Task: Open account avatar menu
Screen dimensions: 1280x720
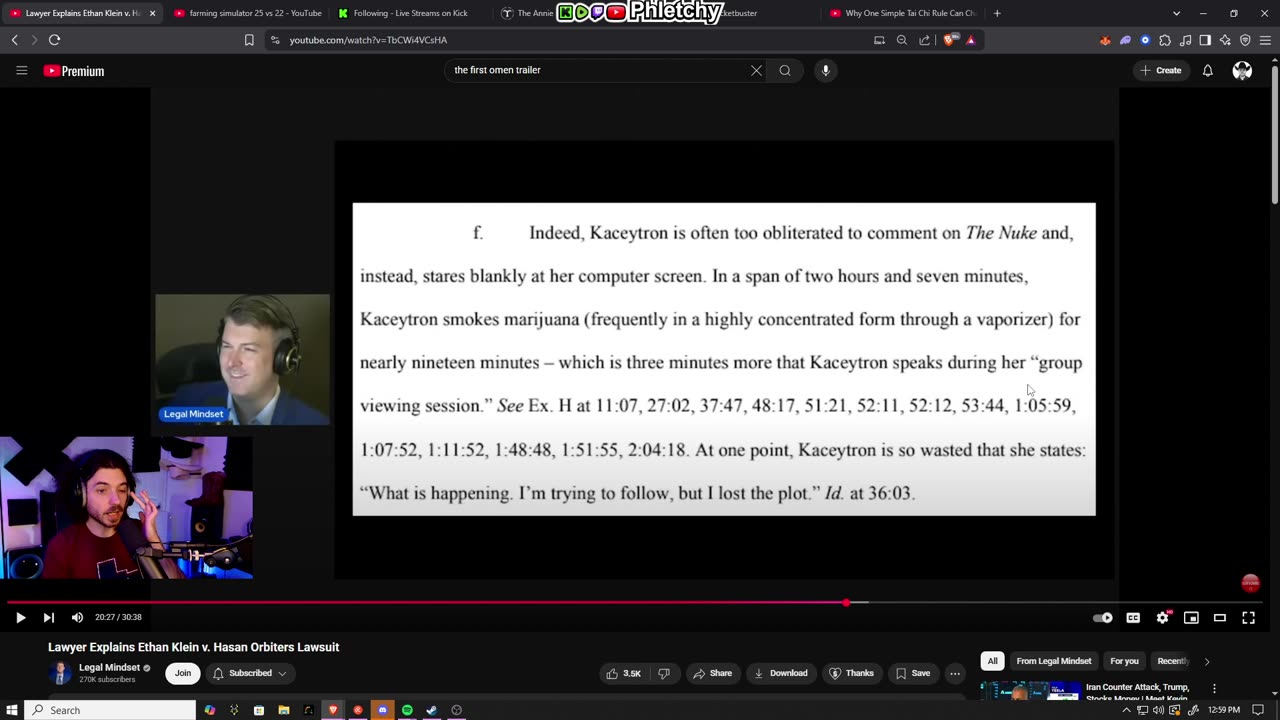Action: [1242, 71]
